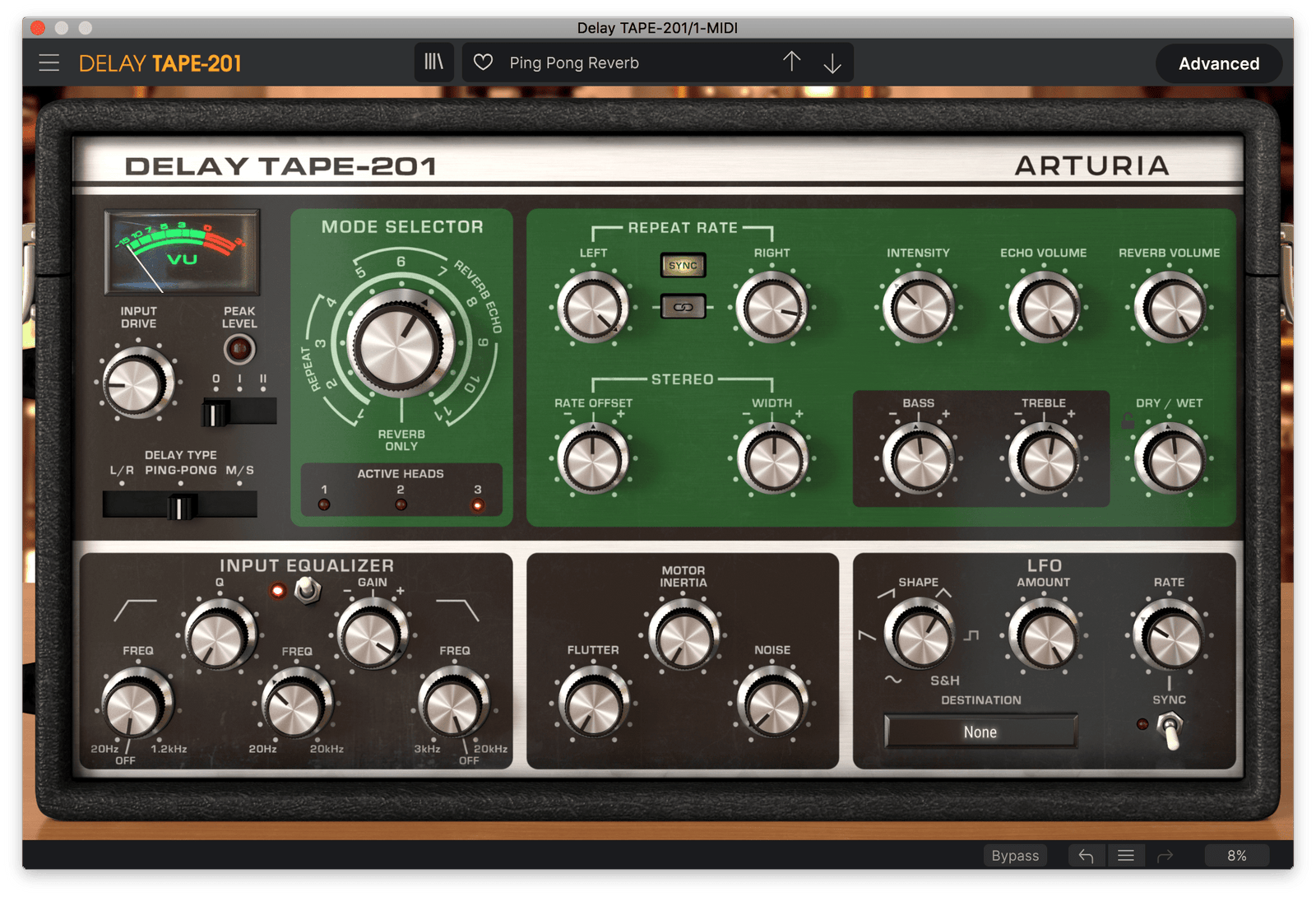Flip the LFO SYNC toggle switch
This screenshot has height=897, width=1316.
pos(1169,730)
